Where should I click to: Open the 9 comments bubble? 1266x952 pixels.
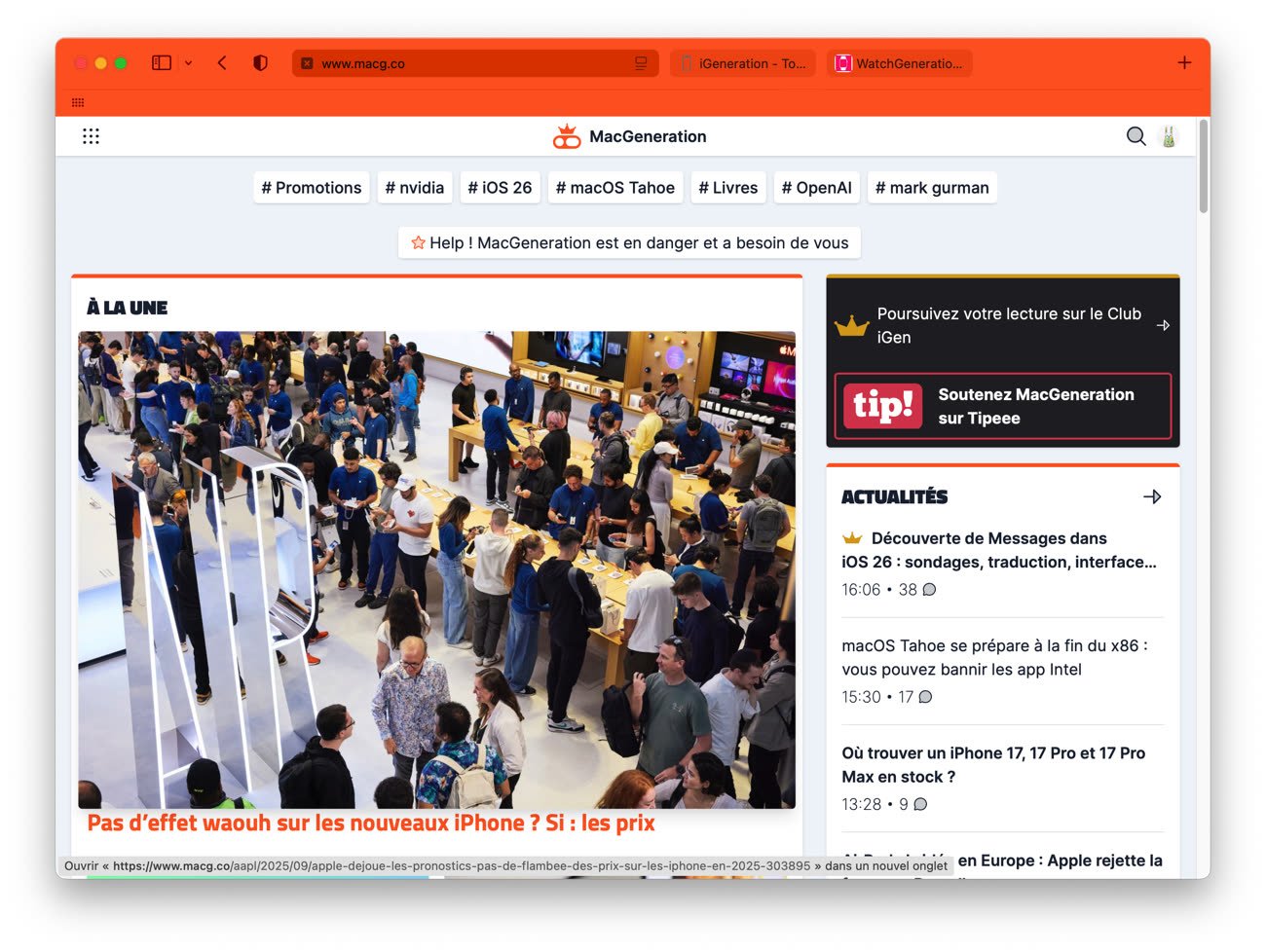(920, 804)
